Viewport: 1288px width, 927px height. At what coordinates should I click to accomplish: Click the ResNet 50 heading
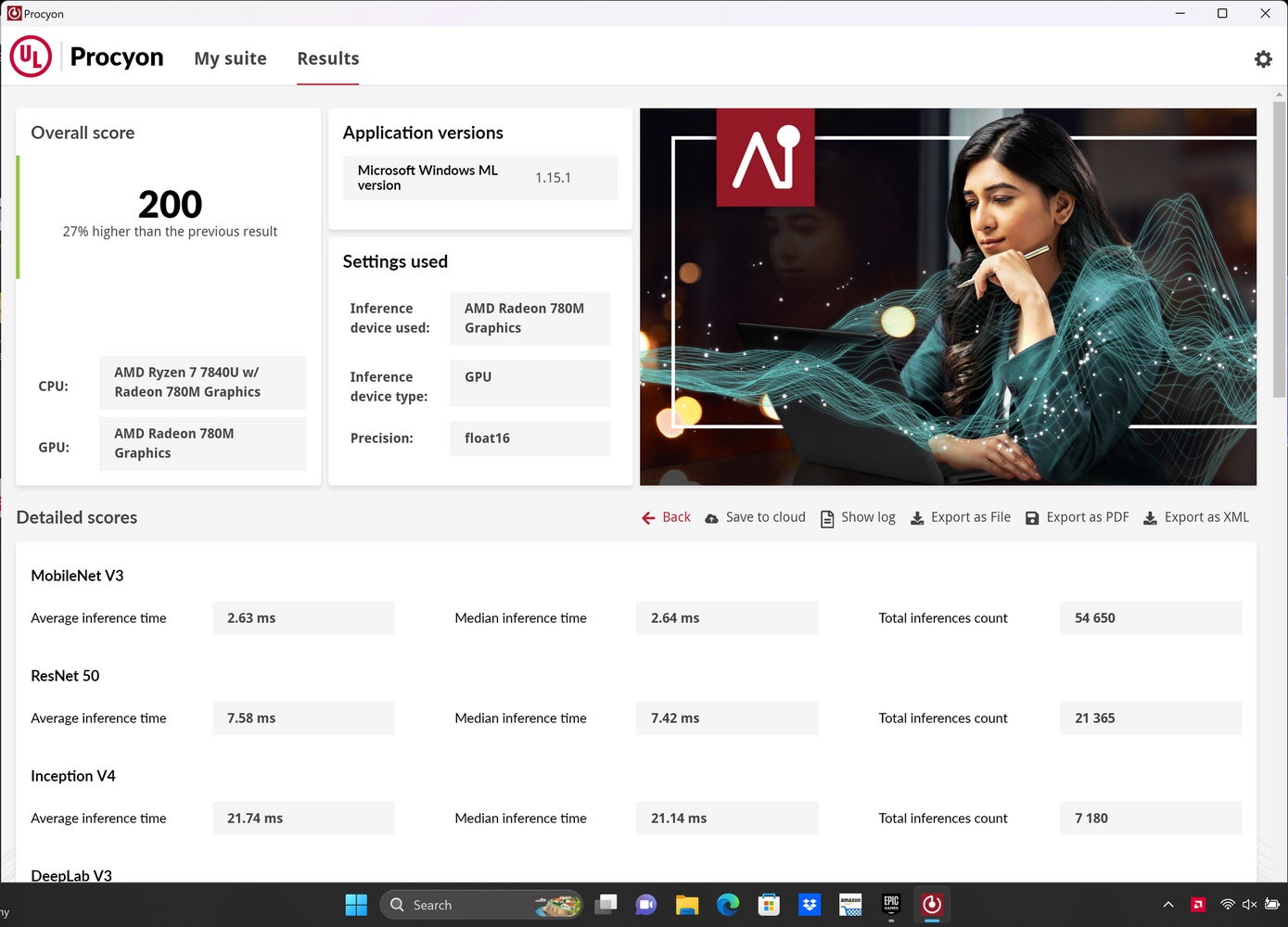click(x=65, y=676)
